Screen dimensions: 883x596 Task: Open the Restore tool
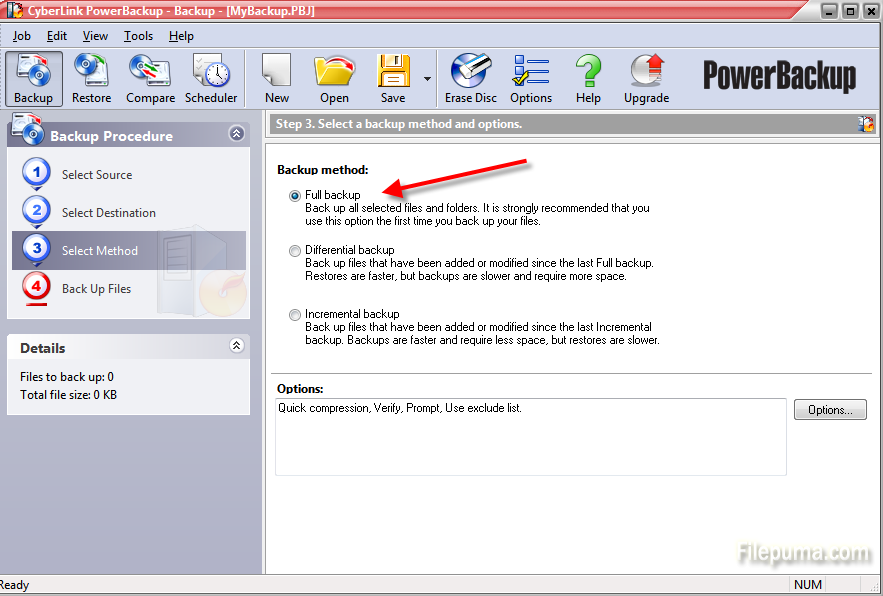coord(91,78)
